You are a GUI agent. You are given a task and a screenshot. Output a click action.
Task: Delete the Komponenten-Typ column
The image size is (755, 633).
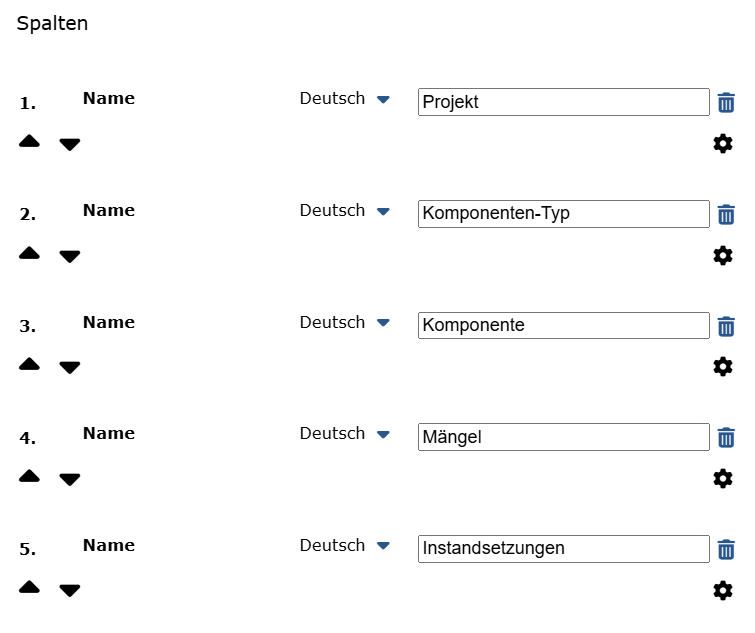coord(726,214)
